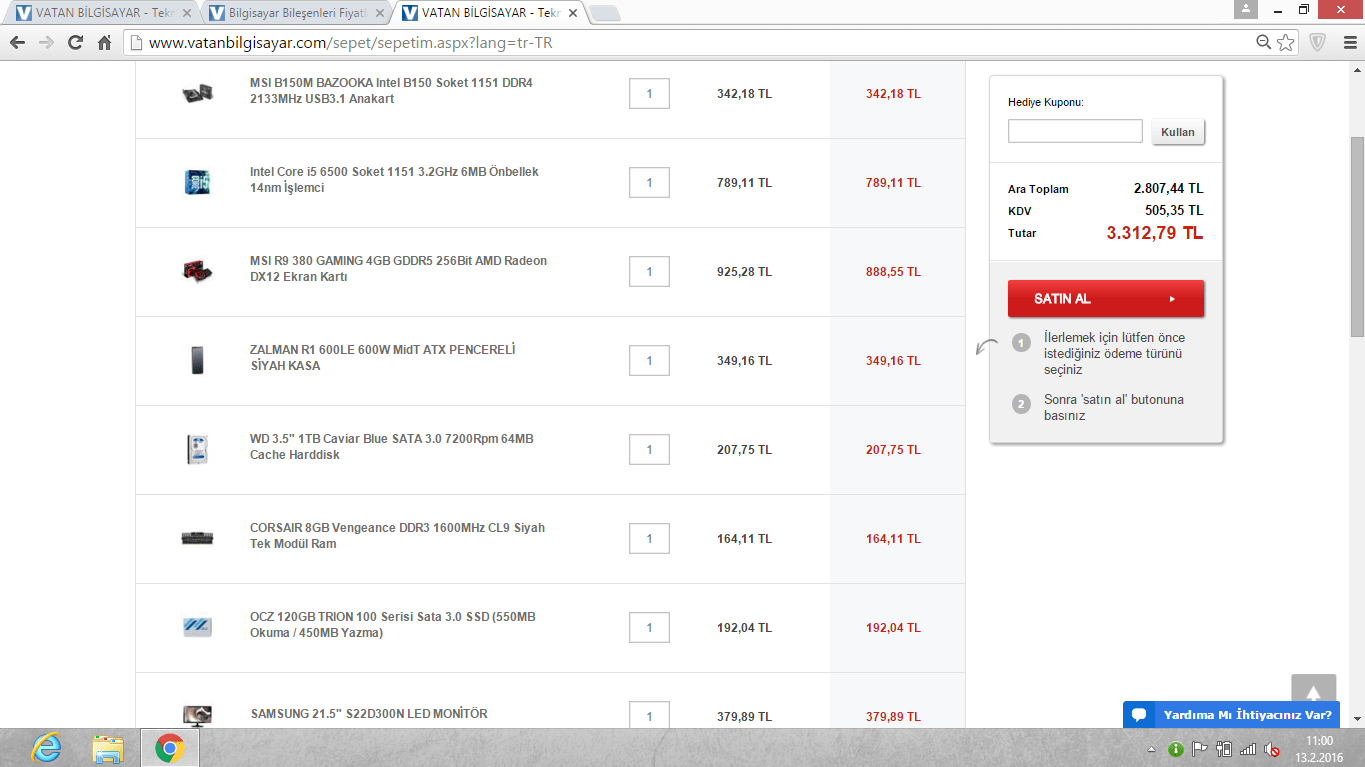Viewport: 1365px width, 767px height.
Task: Open File Explorer from the taskbar
Action: click(108, 747)
